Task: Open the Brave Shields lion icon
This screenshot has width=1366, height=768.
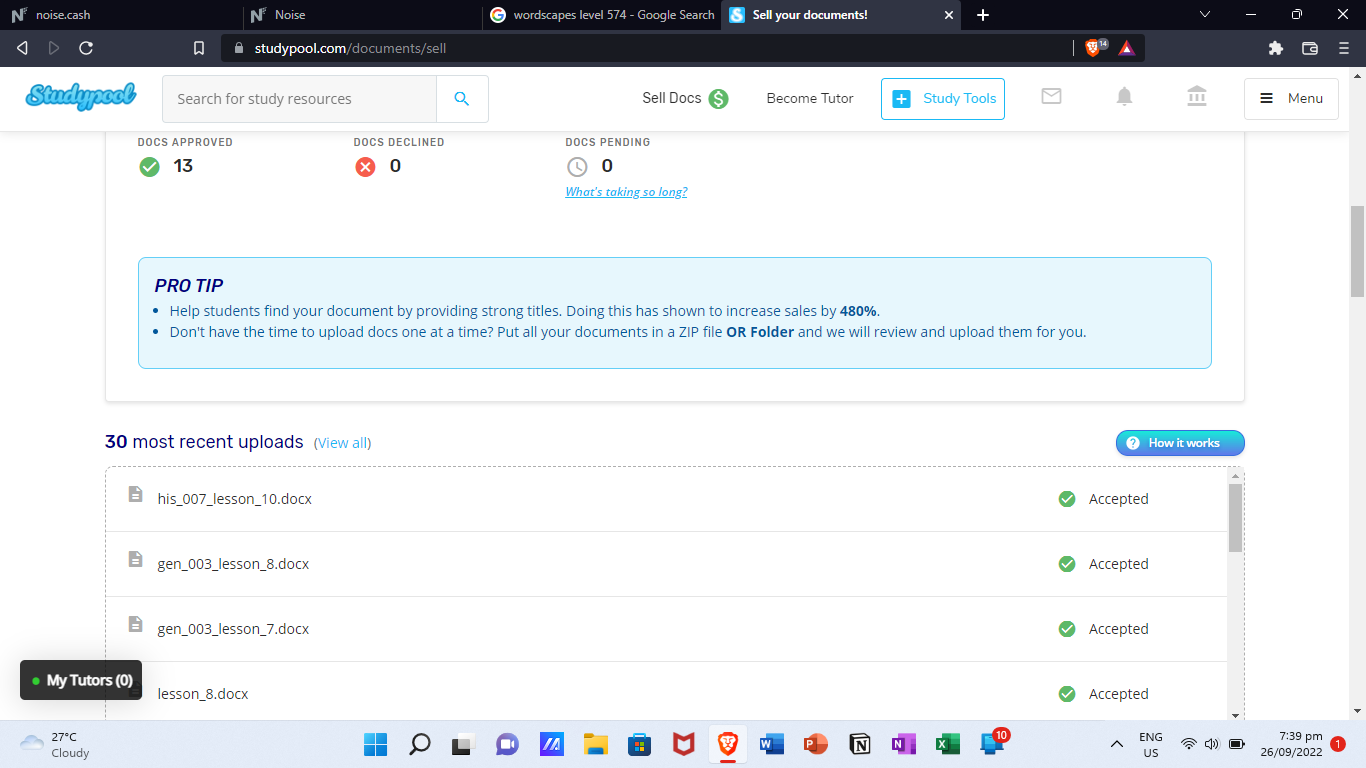Action: [x=1095, y=47]
